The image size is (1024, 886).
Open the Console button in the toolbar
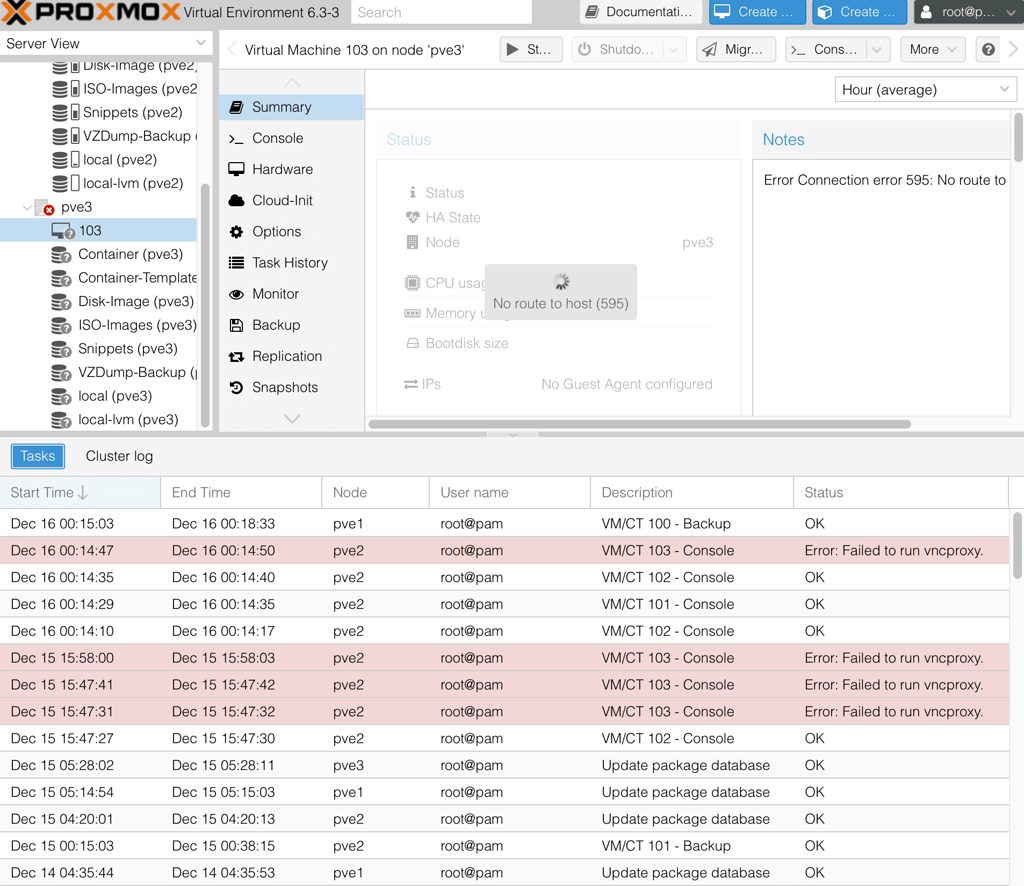826,50
